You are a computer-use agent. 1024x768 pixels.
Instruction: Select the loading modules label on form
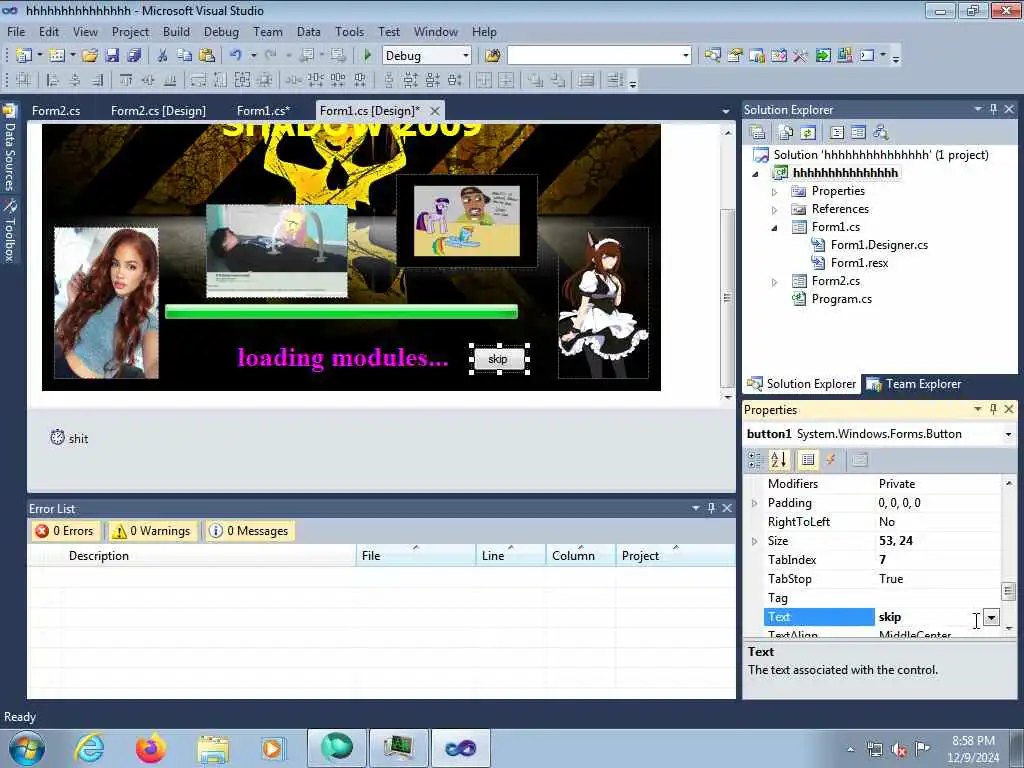[342, 357]
